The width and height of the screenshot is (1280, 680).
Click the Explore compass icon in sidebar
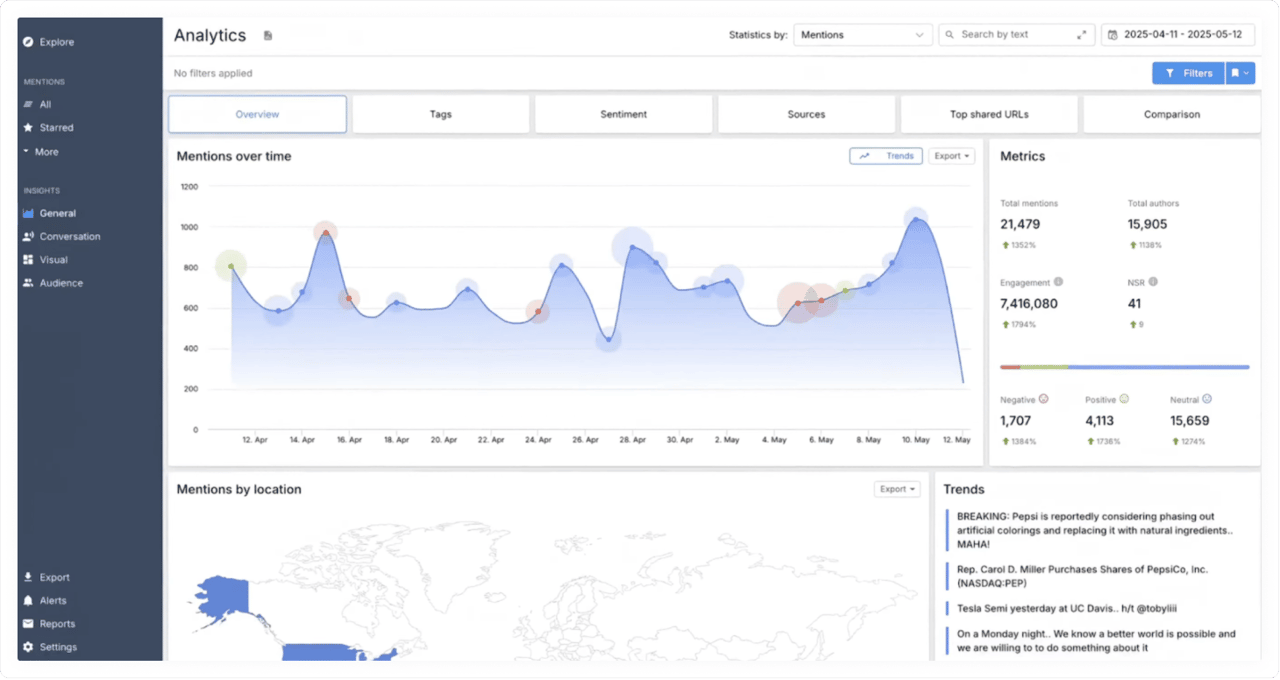(28, 42)
